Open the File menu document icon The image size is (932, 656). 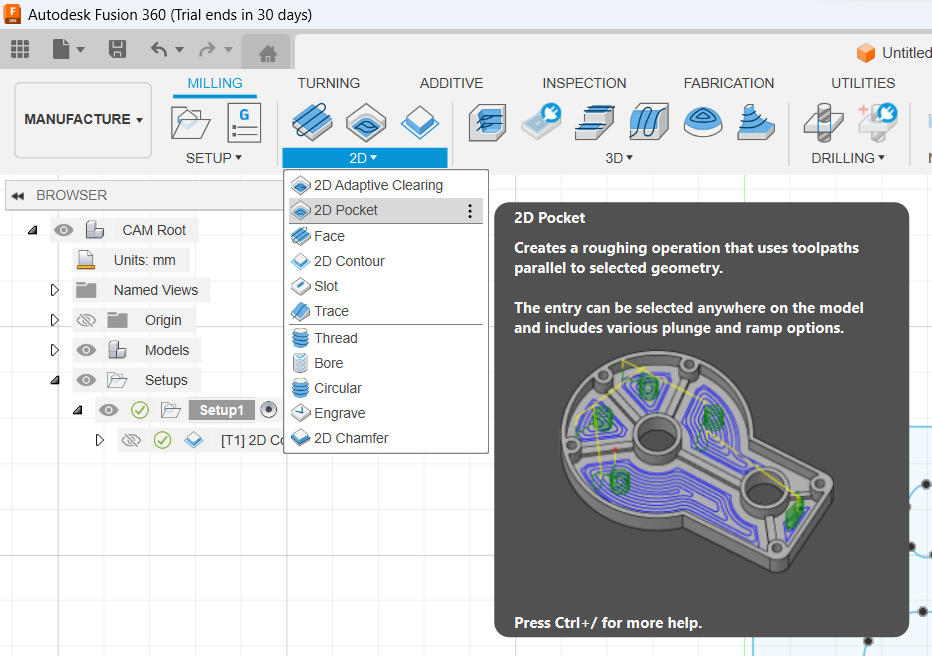coord(61,49)
